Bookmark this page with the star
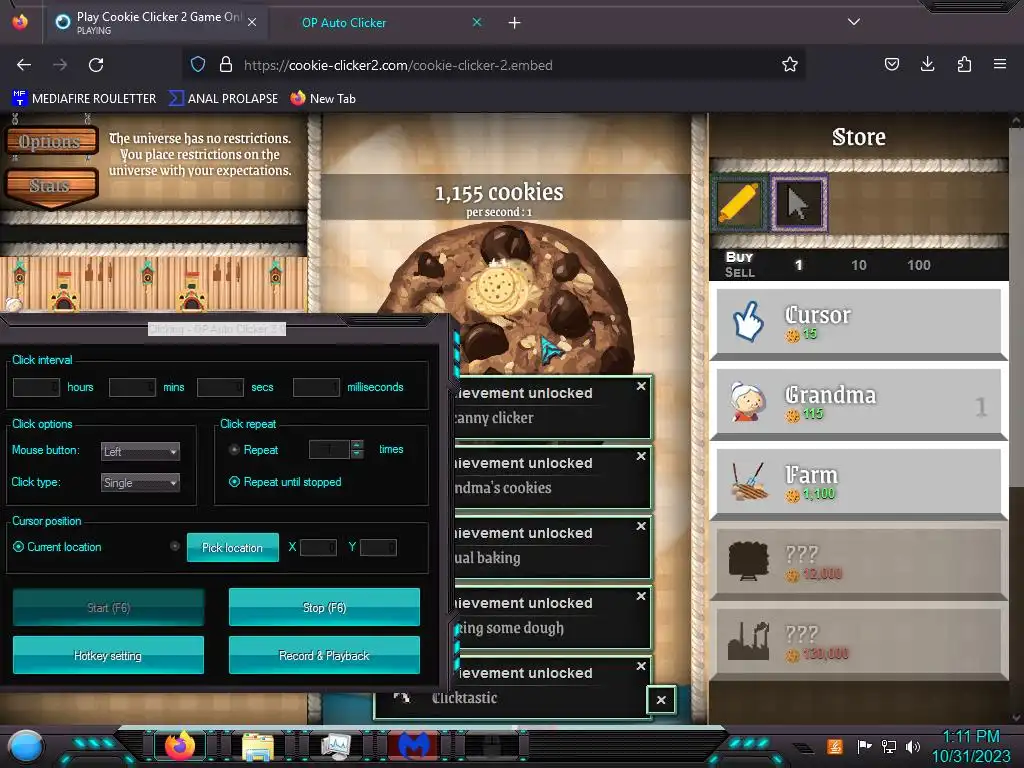The image size is (1024, 768). [x=790, y=64]
